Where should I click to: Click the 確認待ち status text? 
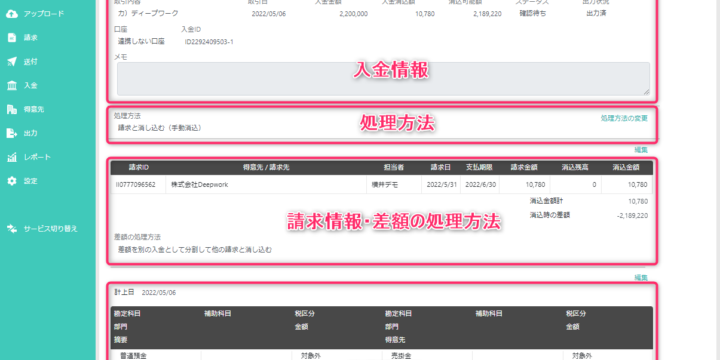pyautogui.click(x=533, y=13)
